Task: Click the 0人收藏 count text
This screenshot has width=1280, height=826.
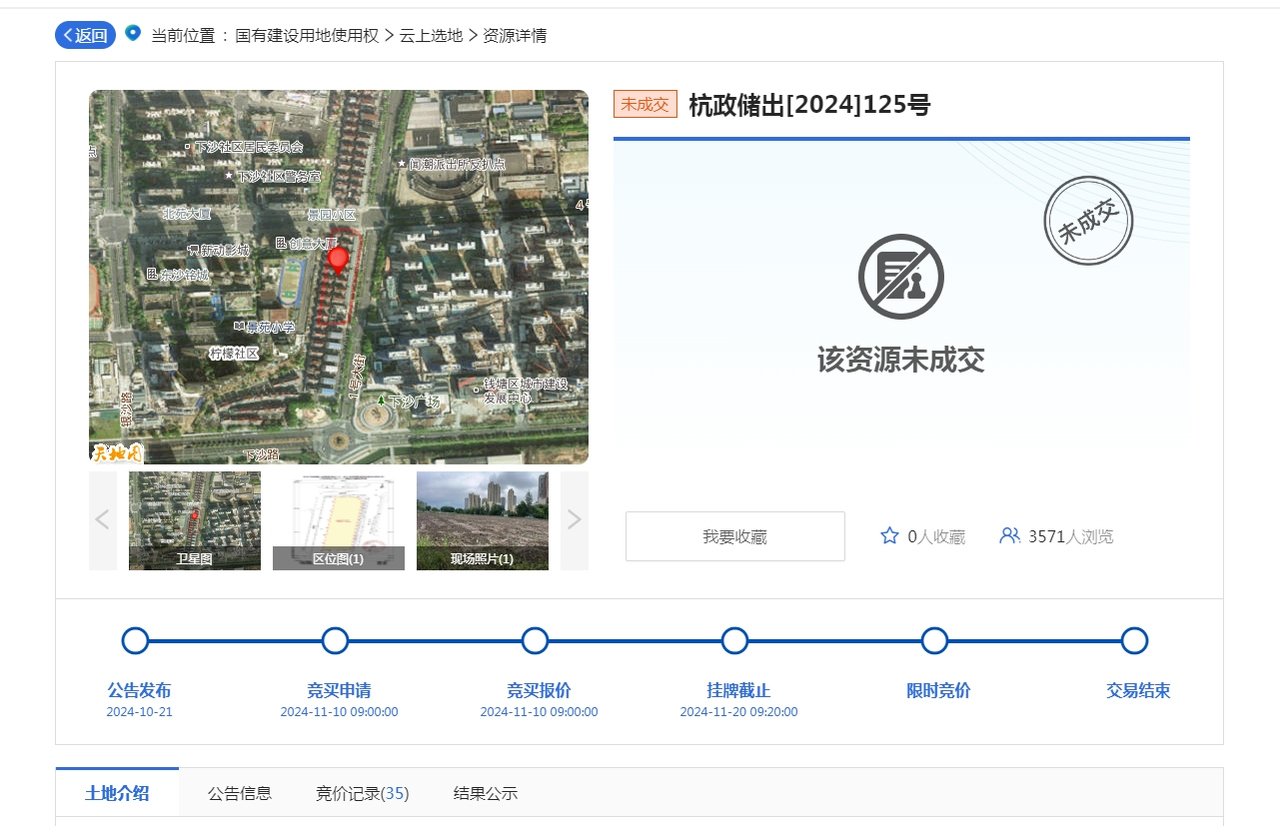Action: [936, 537]
